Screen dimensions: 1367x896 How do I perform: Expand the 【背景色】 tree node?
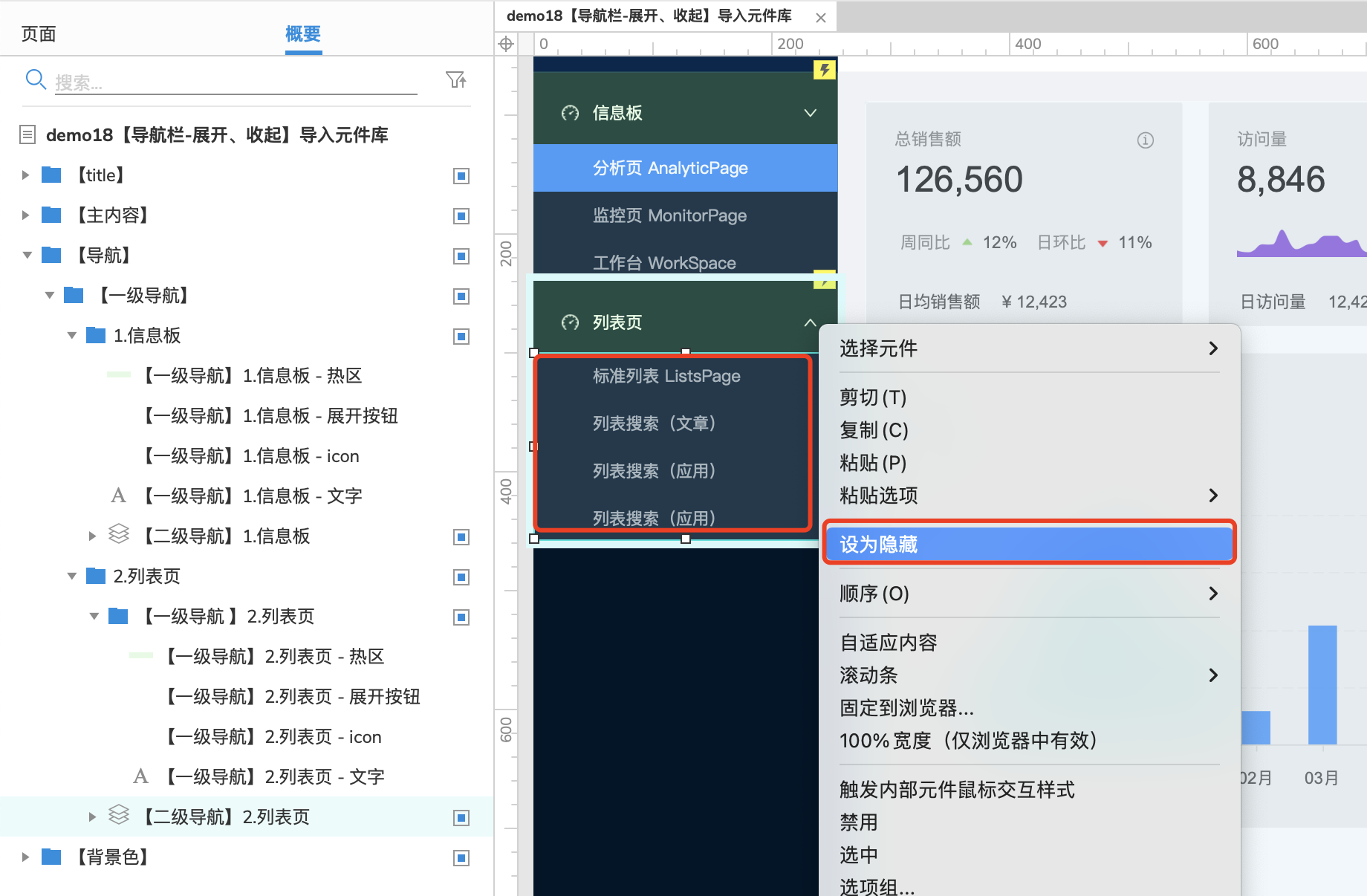25,857
